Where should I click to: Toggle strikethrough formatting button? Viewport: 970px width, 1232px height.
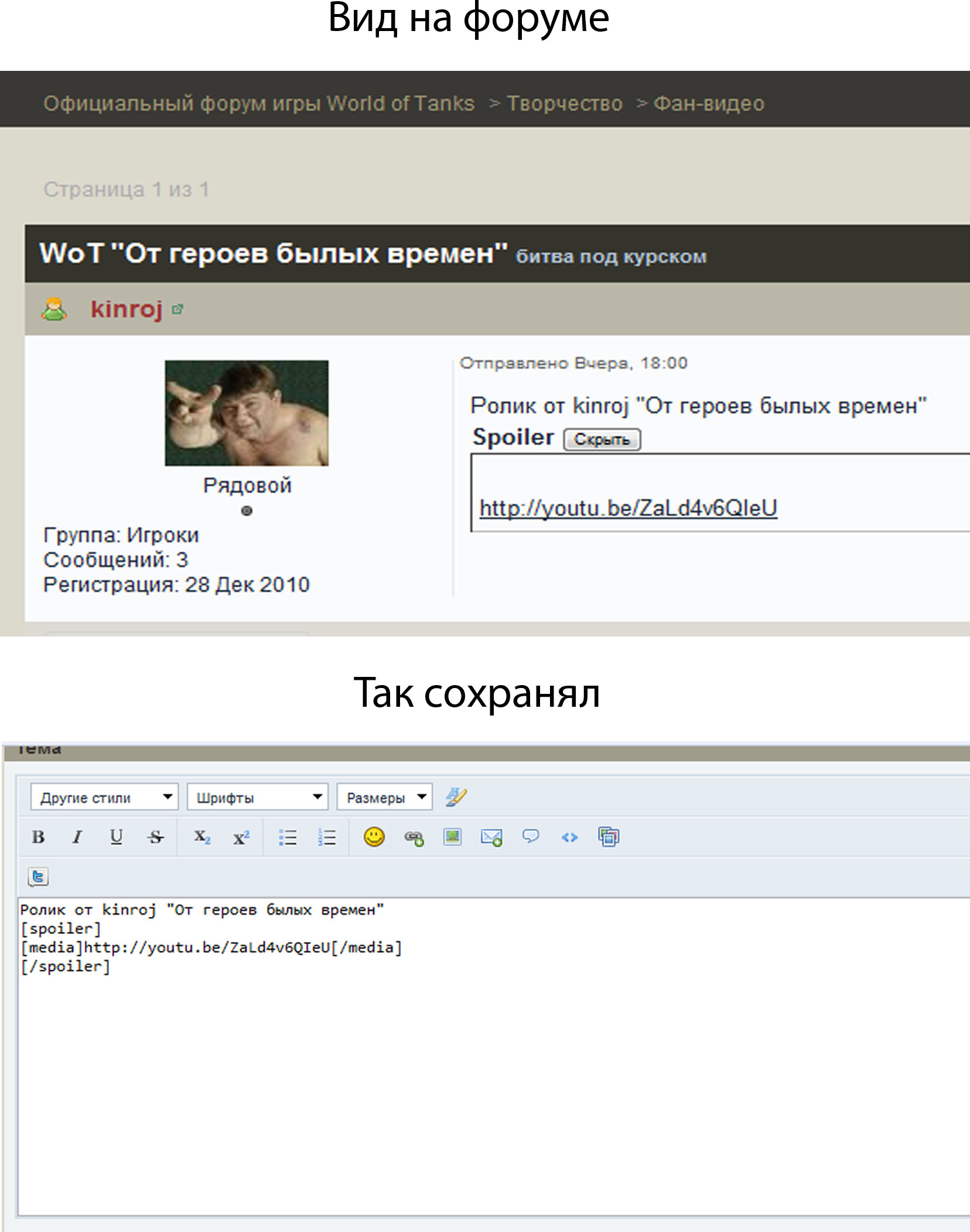coord(155,837)
